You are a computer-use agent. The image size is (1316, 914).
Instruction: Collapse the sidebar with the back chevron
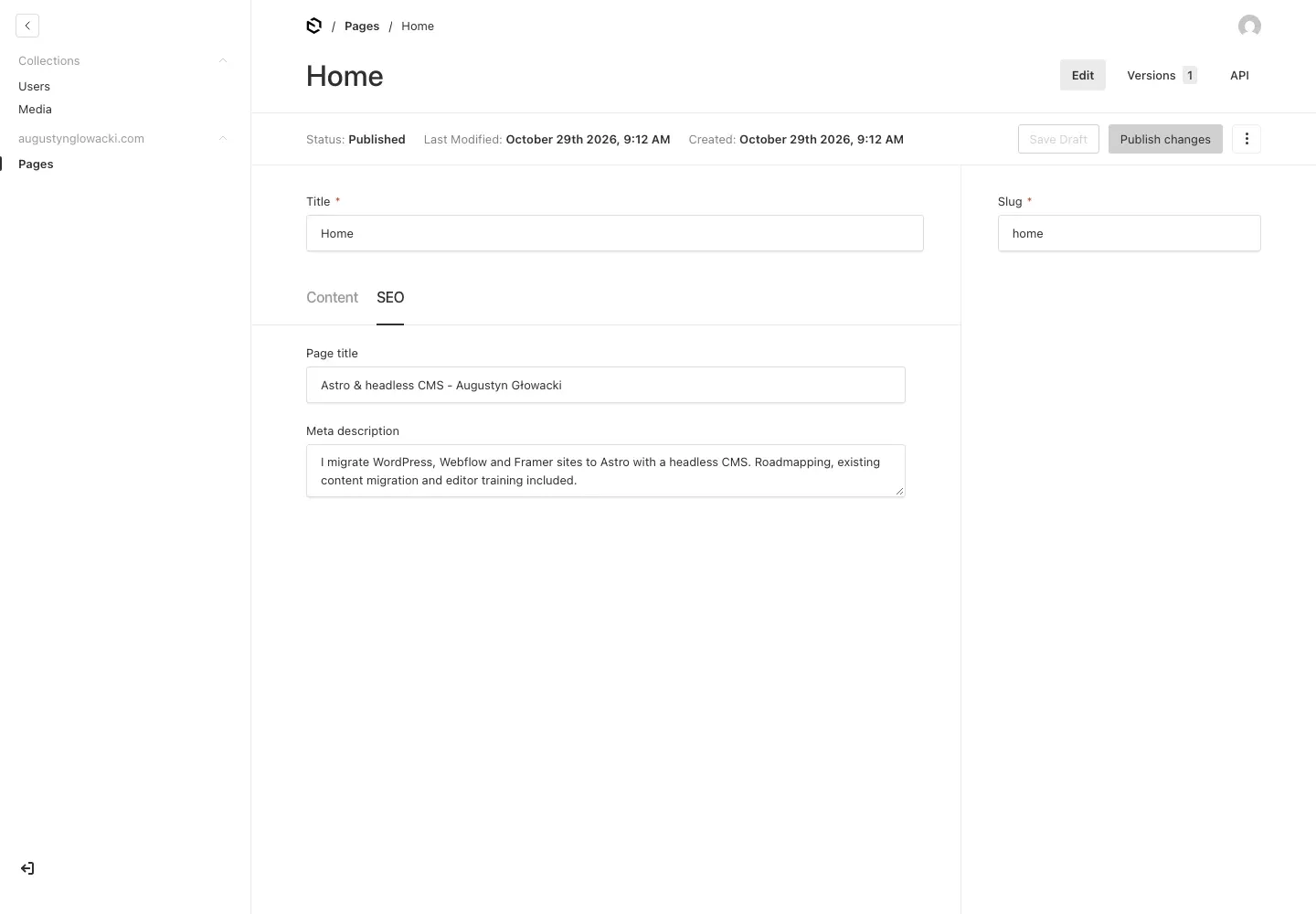click(x=27, y=26)
